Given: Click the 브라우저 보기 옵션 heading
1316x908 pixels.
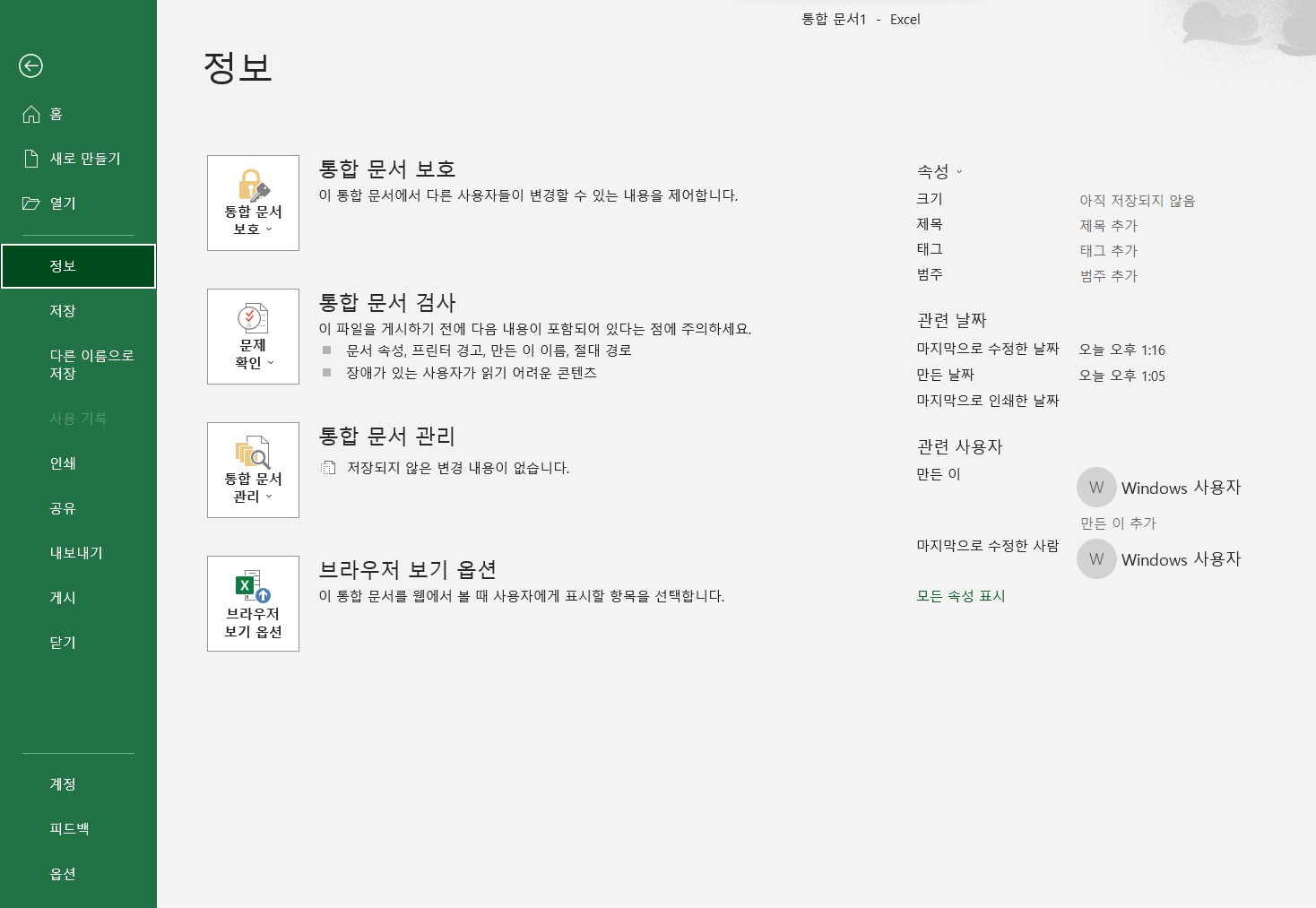Looking at the screenshot, I should tap(408, 569).
